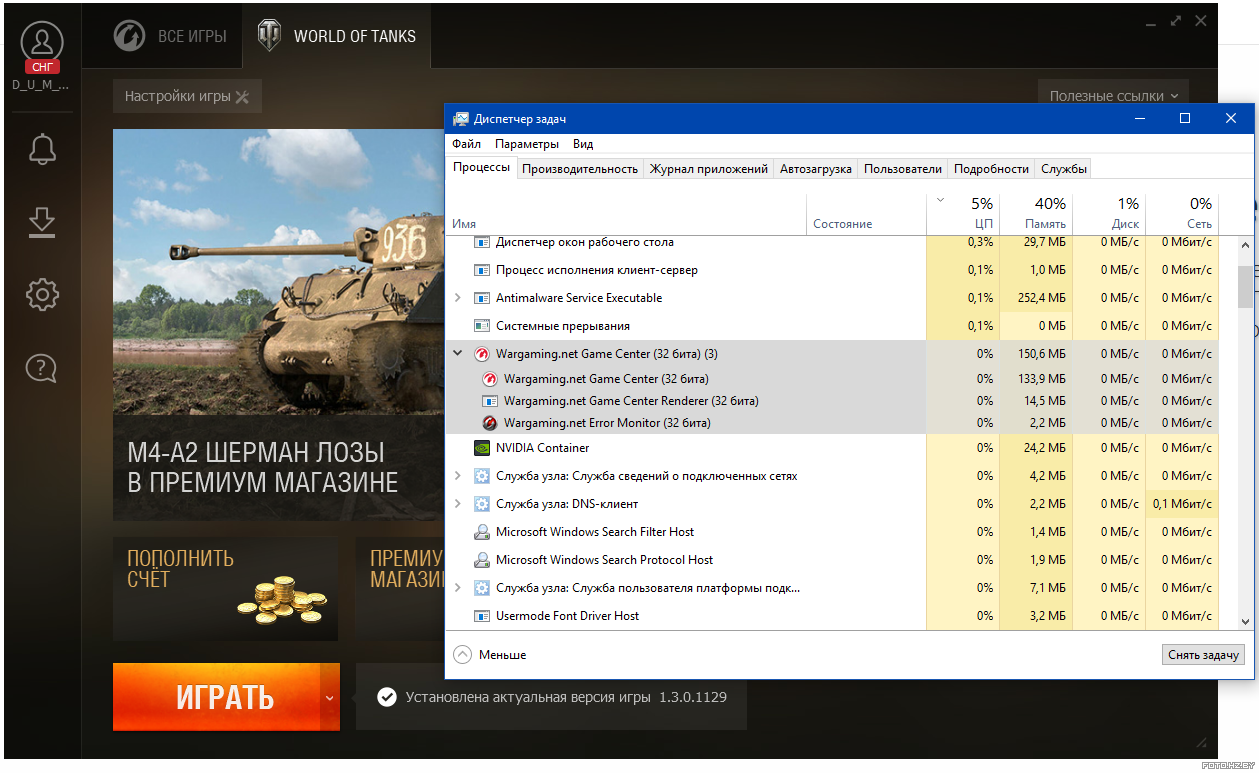Sort processes by the Память column
The image size is (1259, 773).
(1036, 213)
